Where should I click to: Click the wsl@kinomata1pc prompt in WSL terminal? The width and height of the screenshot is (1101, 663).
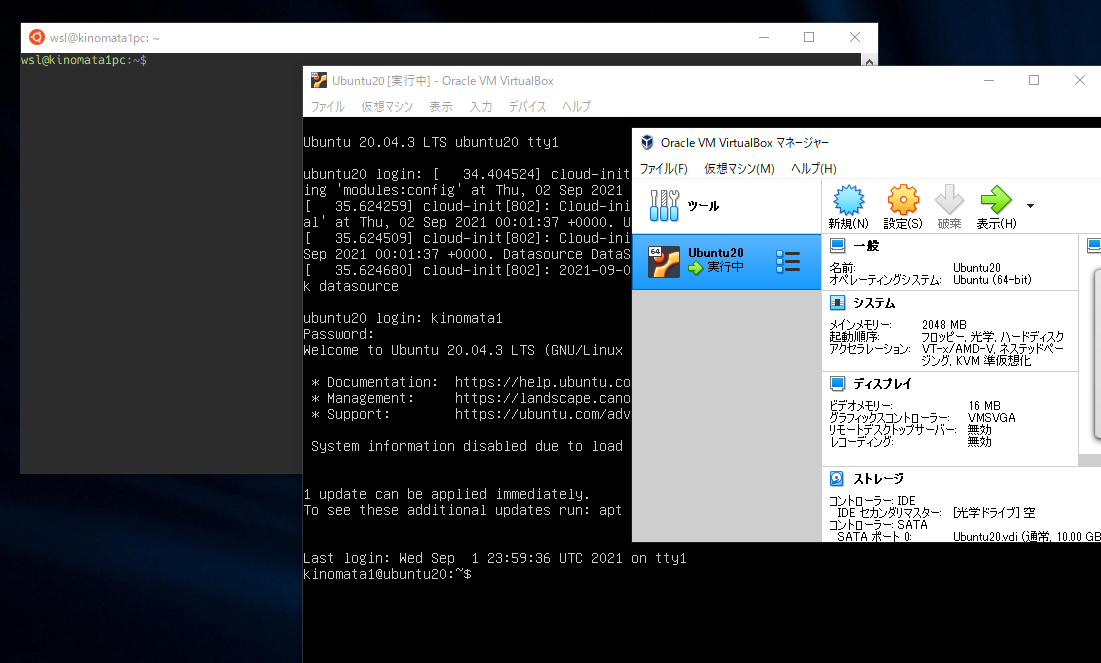[x=84, y=60]
